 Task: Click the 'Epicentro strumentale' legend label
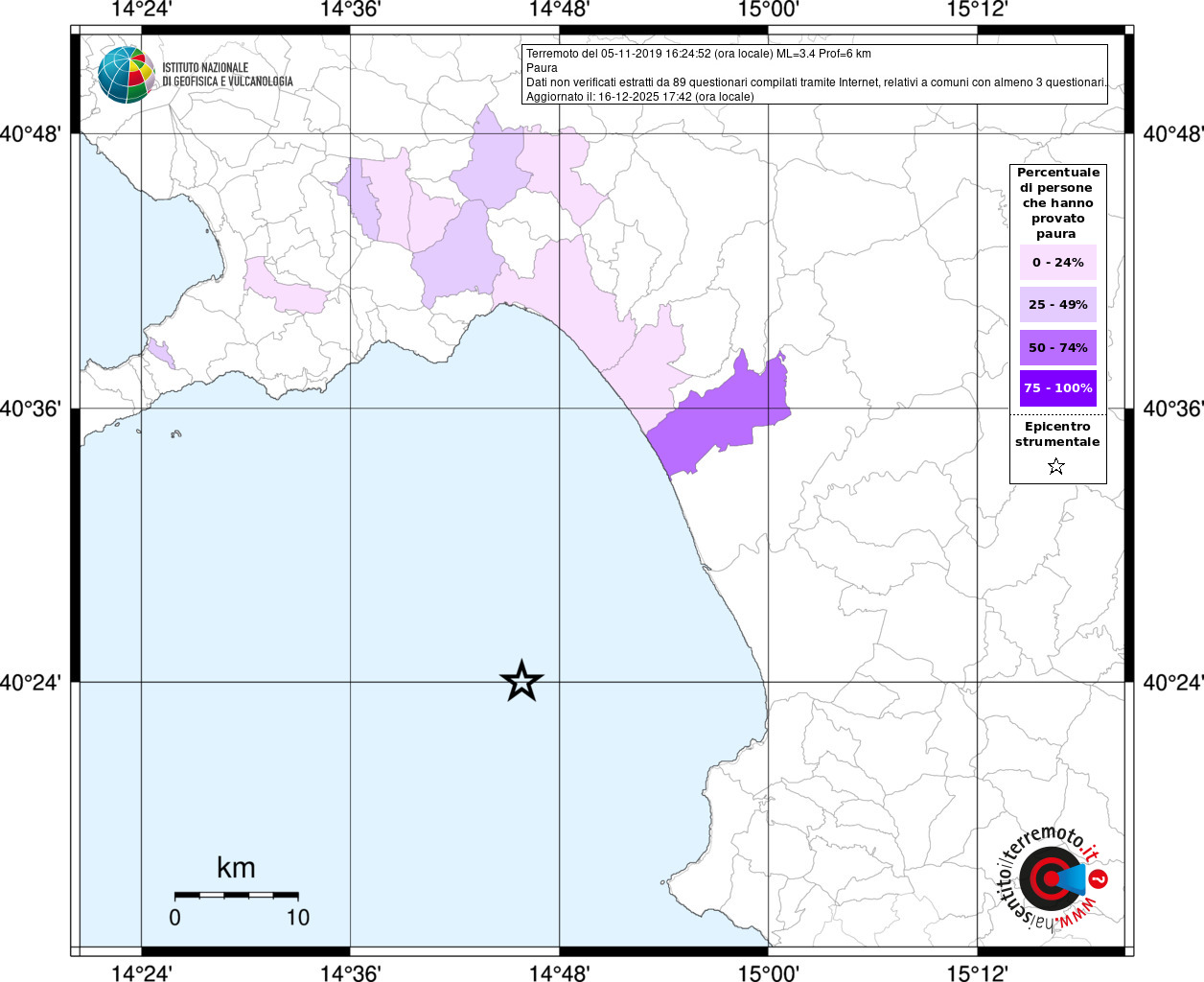pos(1057,434)
